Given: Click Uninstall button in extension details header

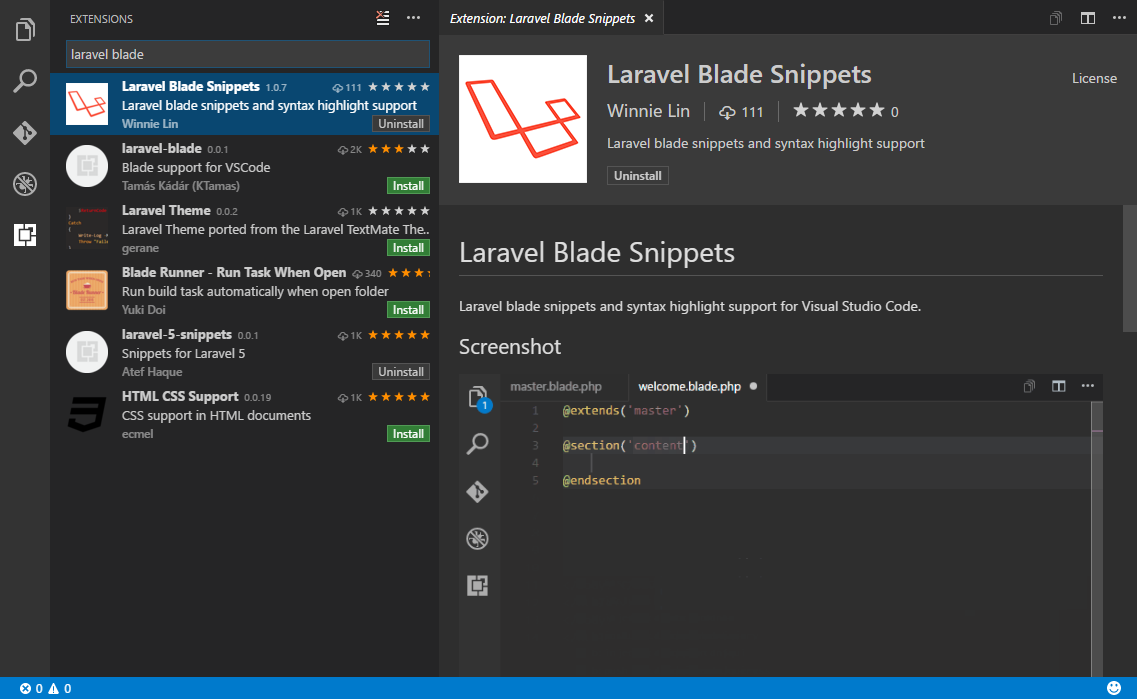Looking at the screenshot, I should click(637, 175).
